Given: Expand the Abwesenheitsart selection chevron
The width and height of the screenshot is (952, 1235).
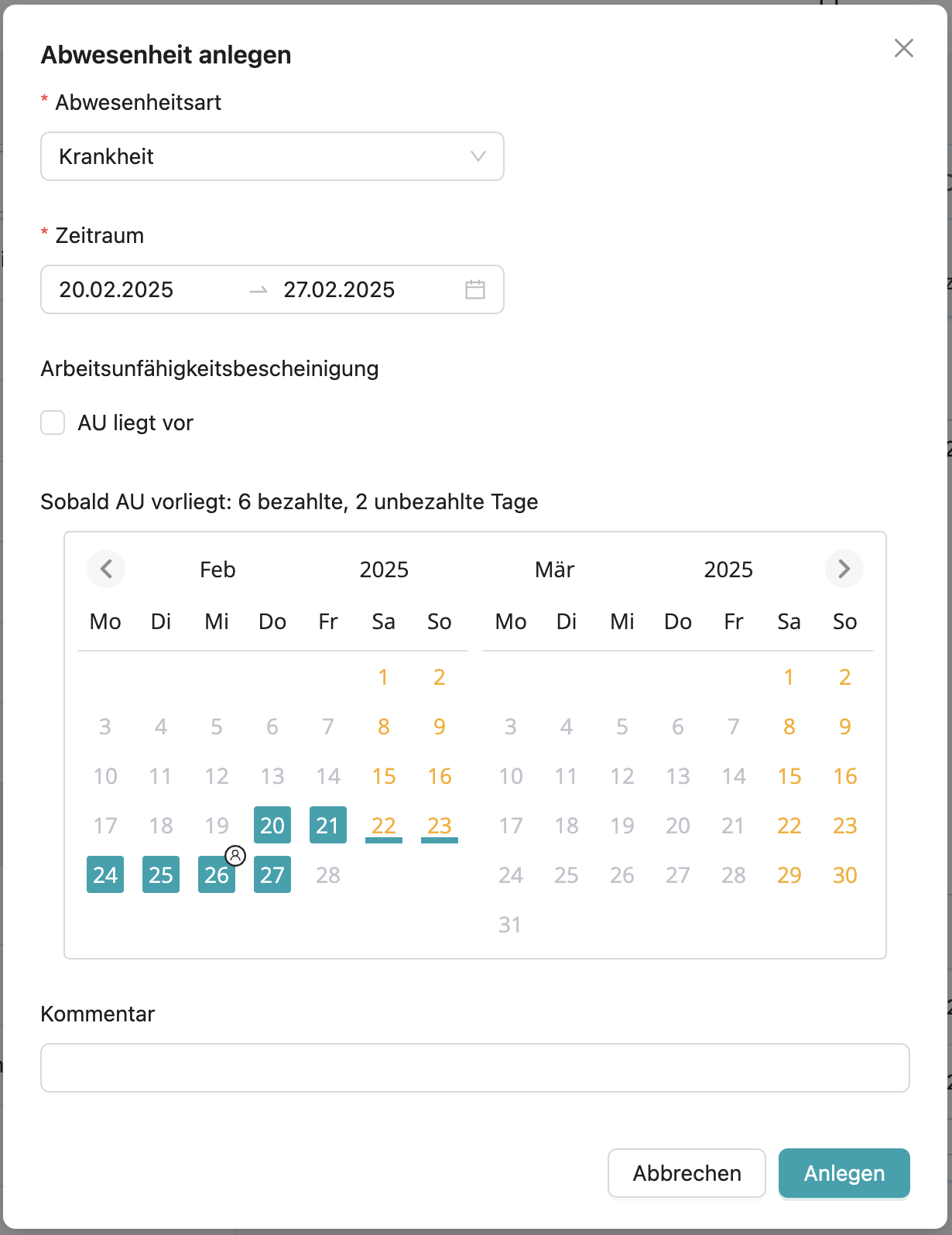Looking at the screenshot, I should (x=480, y=156).
